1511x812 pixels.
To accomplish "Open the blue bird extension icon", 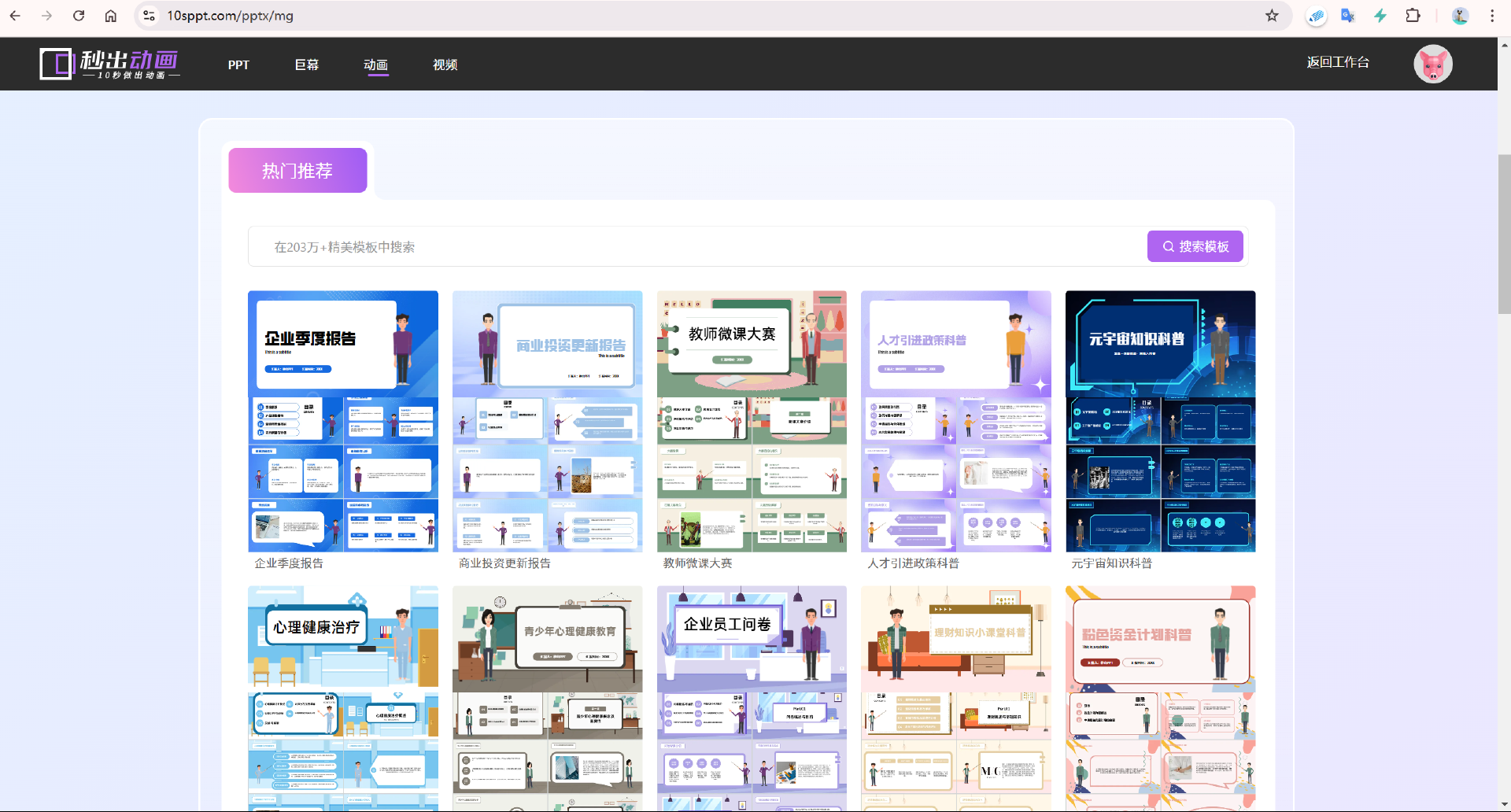I will pyautogui.click(x=1316, y=16).
